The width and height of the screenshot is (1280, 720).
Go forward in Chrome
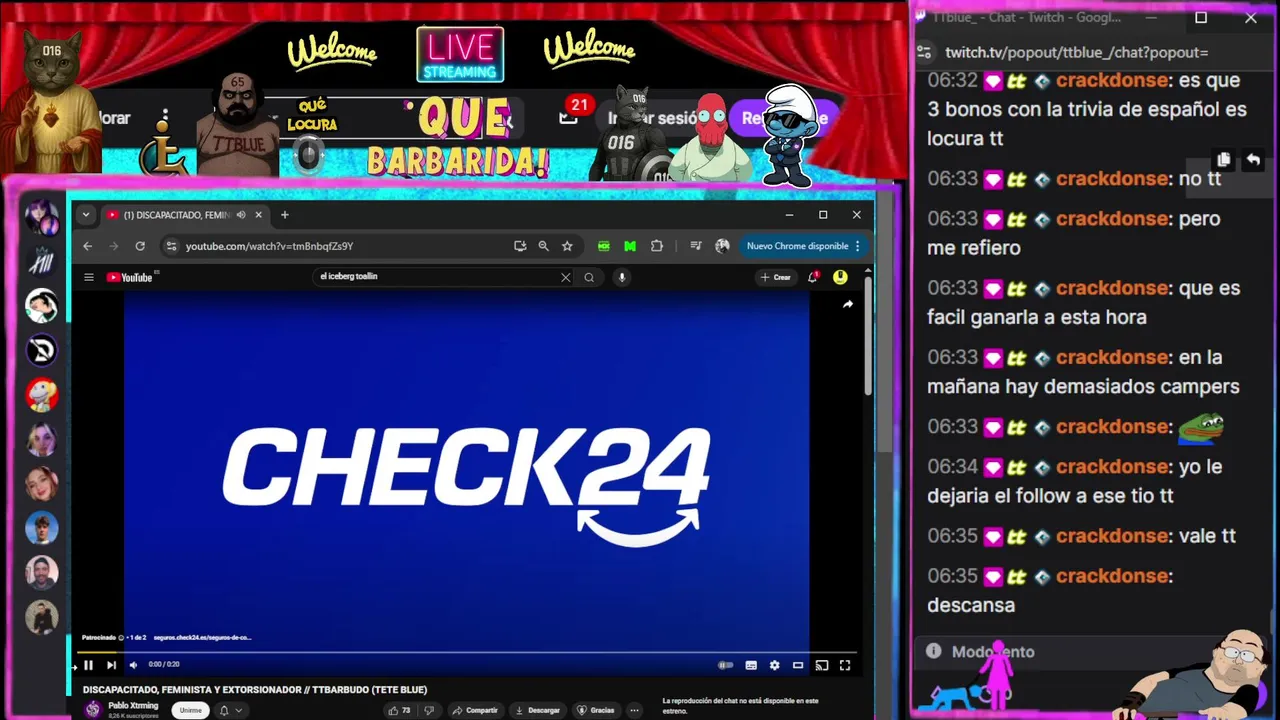tap(113, 246)
